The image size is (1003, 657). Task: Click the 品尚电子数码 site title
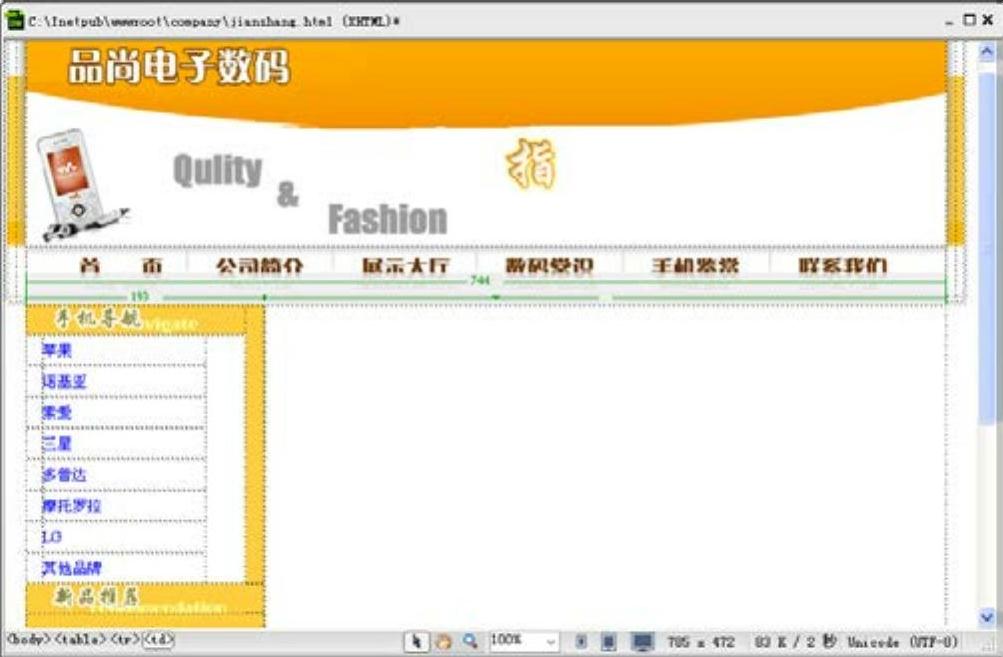[179, 67]
